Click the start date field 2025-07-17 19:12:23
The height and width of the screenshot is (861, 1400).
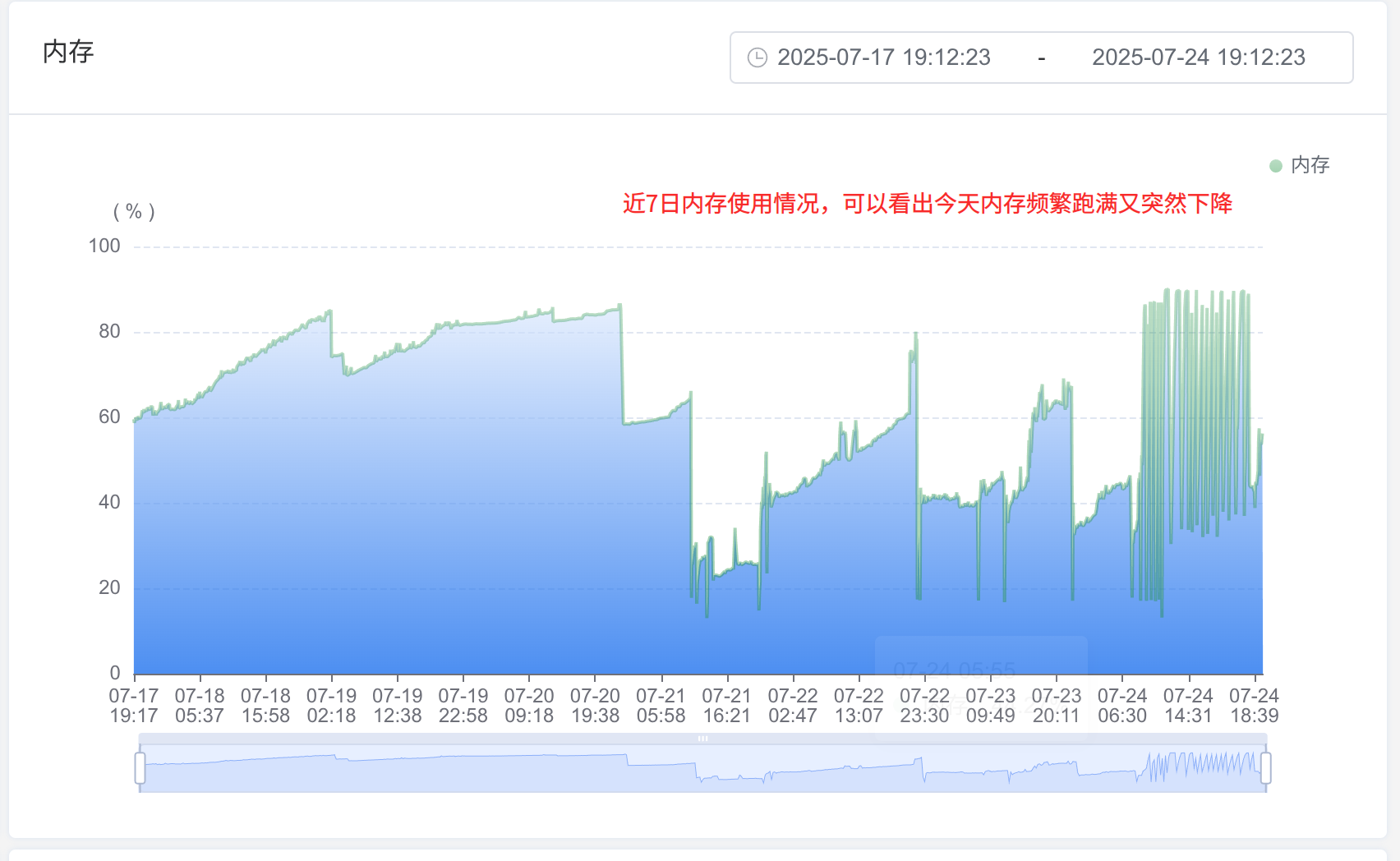click(884, 58)
